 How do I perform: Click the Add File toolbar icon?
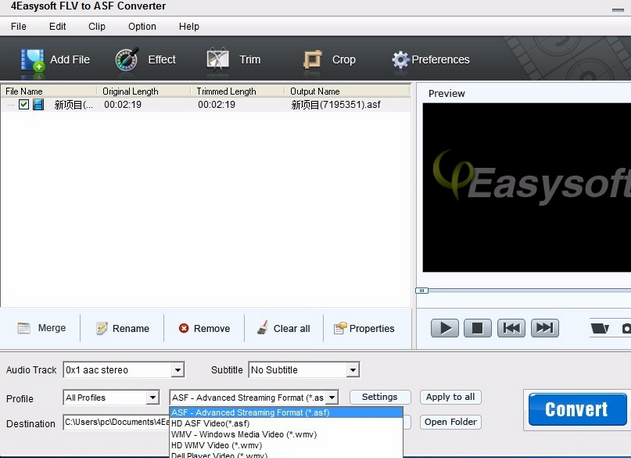[33, 60]
